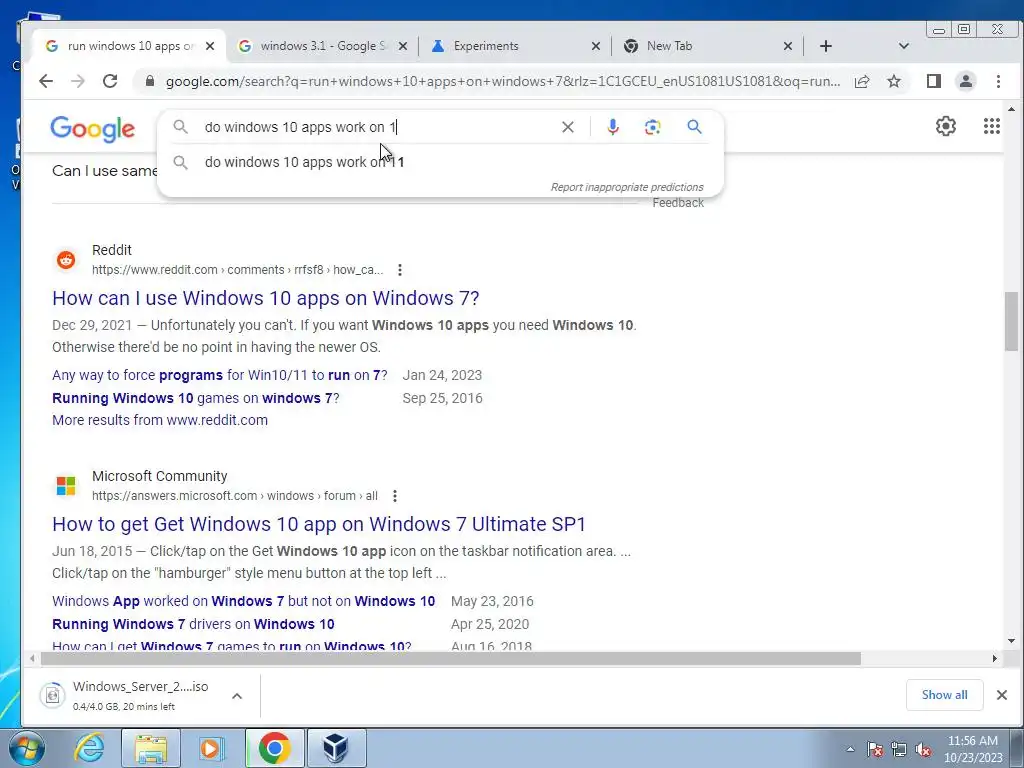Launch Internet Explorer from taskbar
This screenshot has height=768, width=1024.
coord(89,748)
